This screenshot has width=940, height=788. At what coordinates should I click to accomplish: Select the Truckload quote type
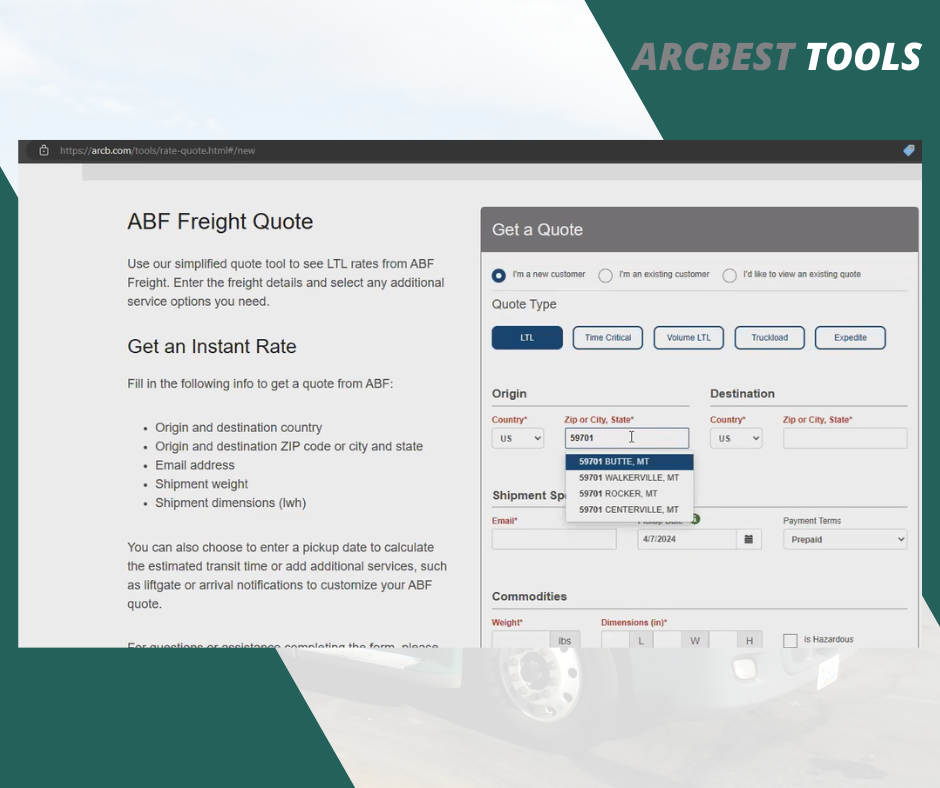[x=770, y=338]
